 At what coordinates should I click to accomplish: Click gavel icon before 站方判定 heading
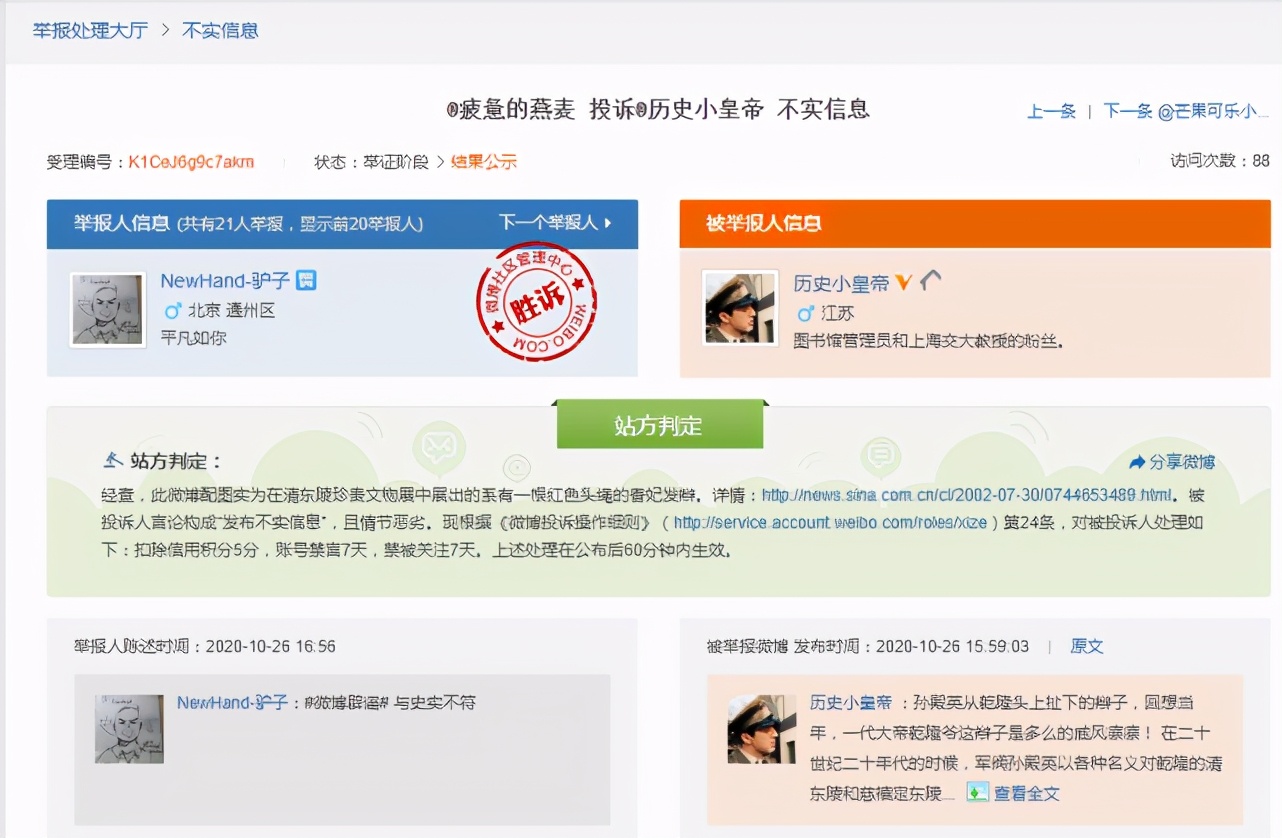pos(114,461)
